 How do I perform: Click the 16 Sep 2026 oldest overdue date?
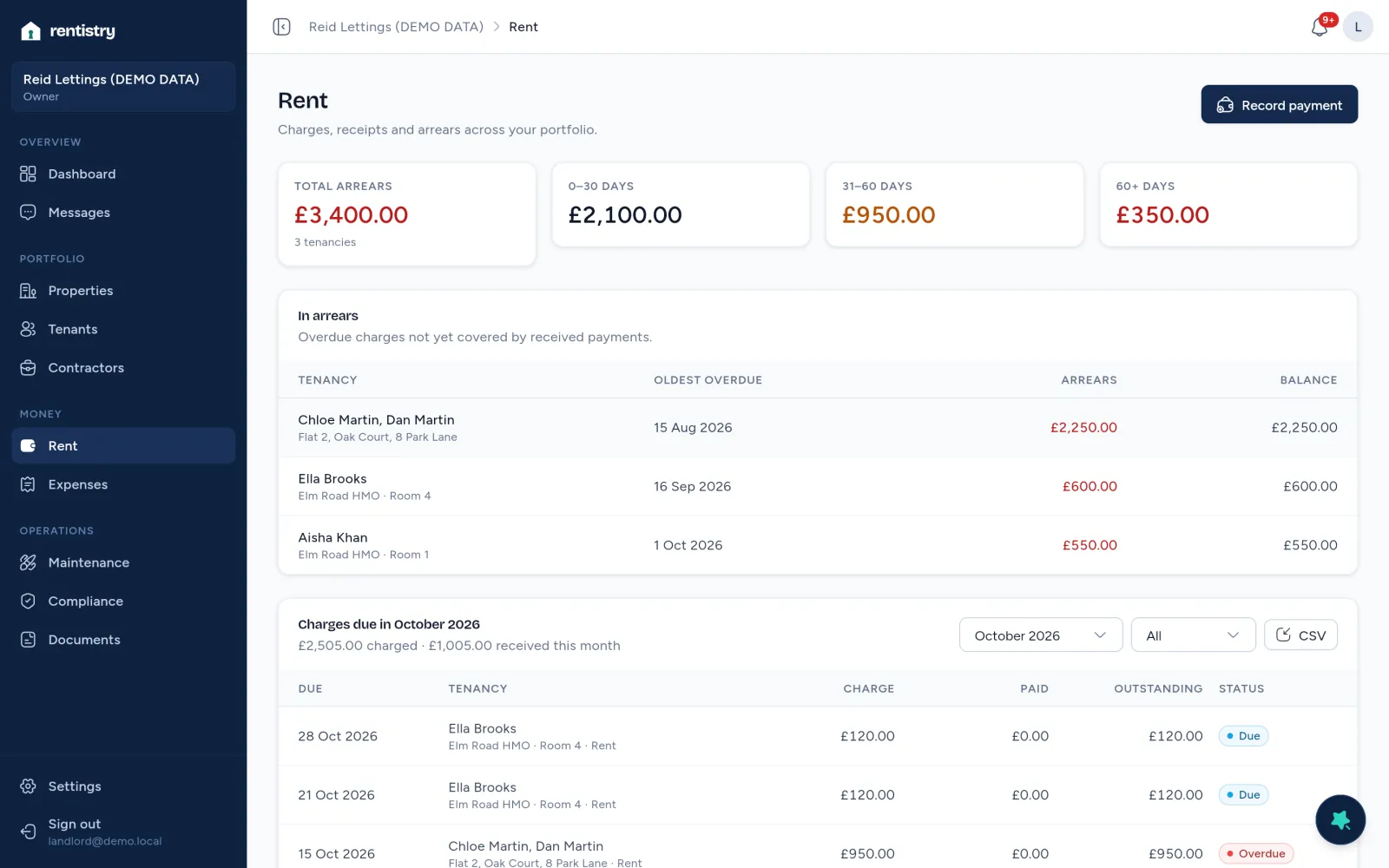point(692,487)
